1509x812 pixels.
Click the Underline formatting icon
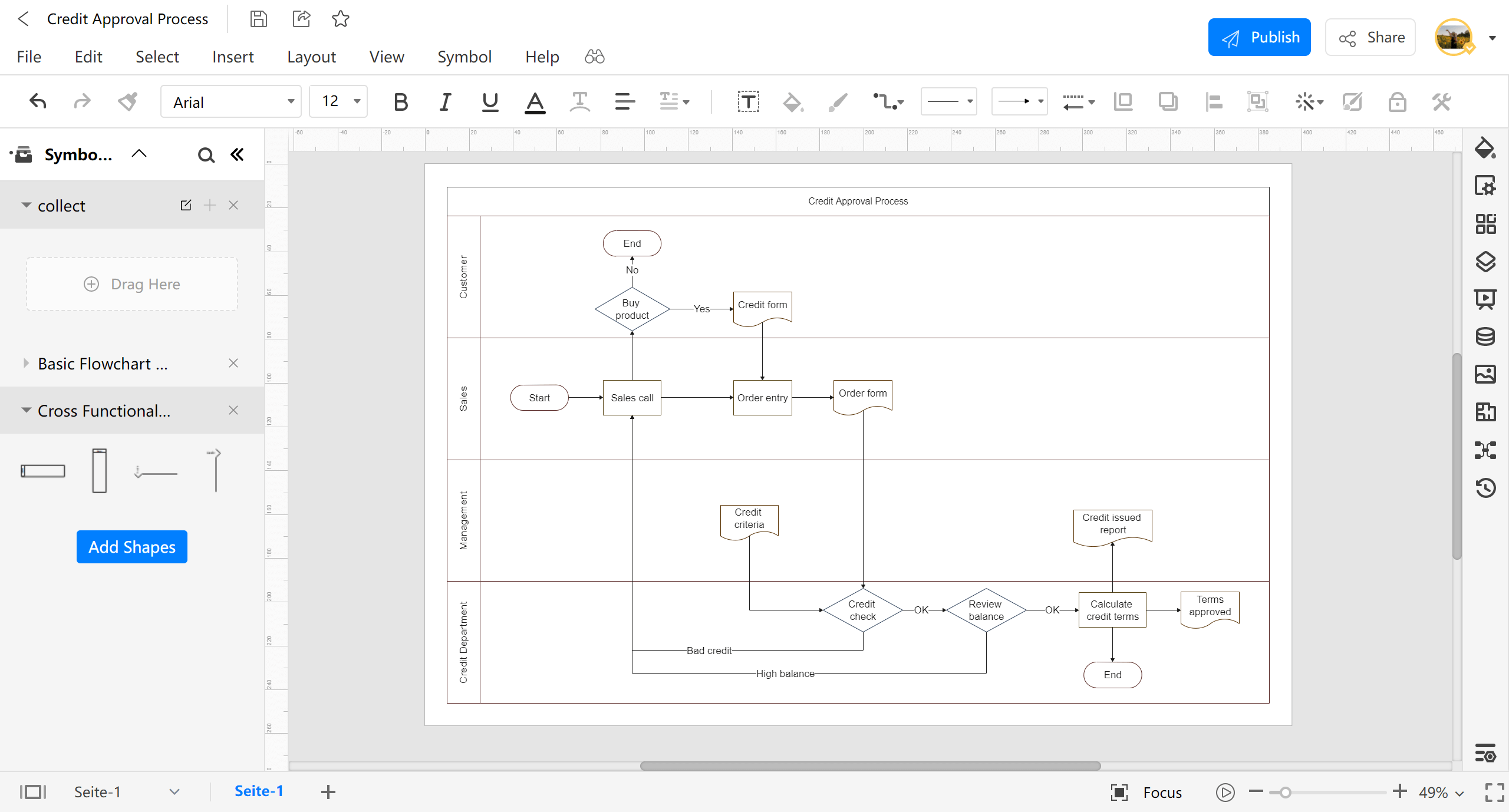pyautogui.click(x=489, y=101)
